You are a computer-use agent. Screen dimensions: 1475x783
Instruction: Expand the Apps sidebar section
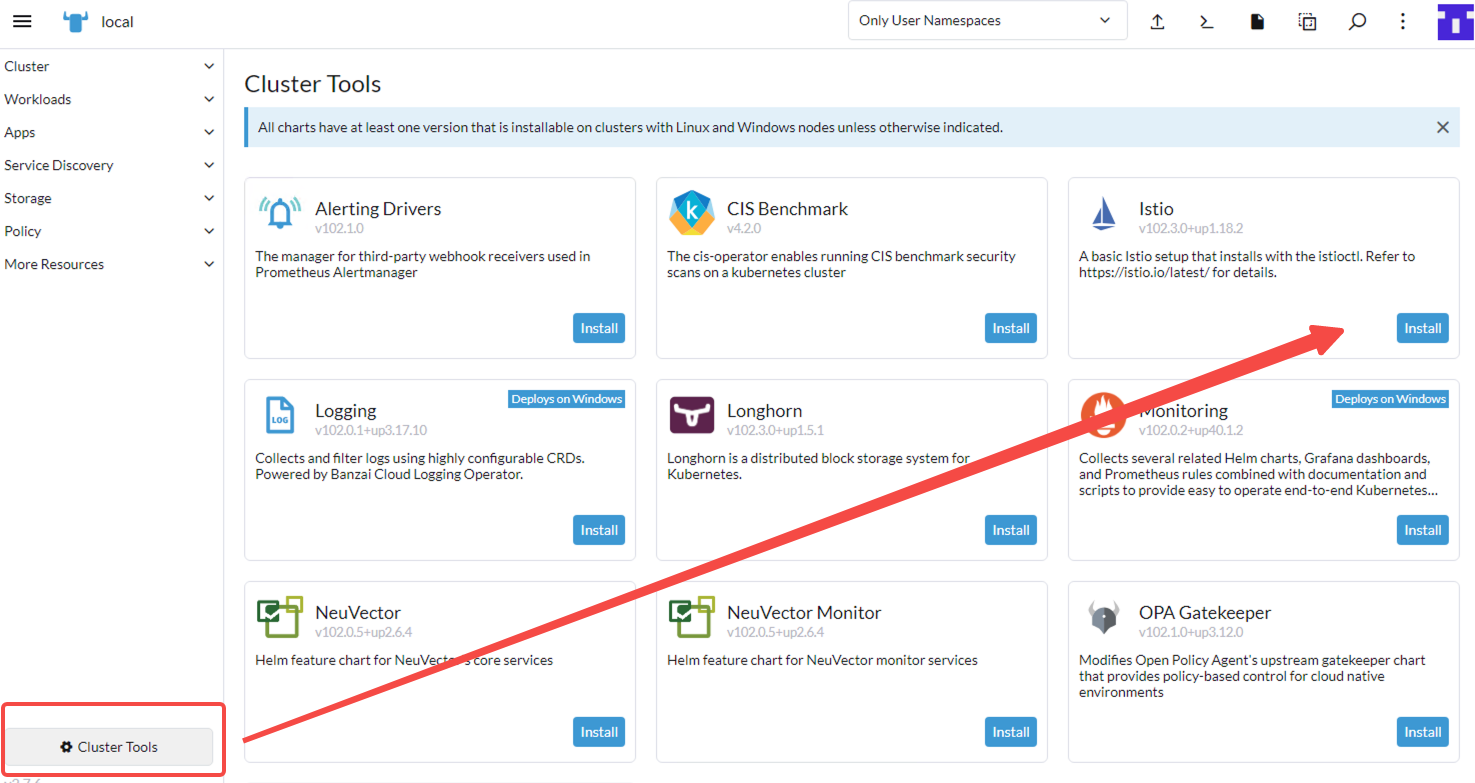point(110,132)
